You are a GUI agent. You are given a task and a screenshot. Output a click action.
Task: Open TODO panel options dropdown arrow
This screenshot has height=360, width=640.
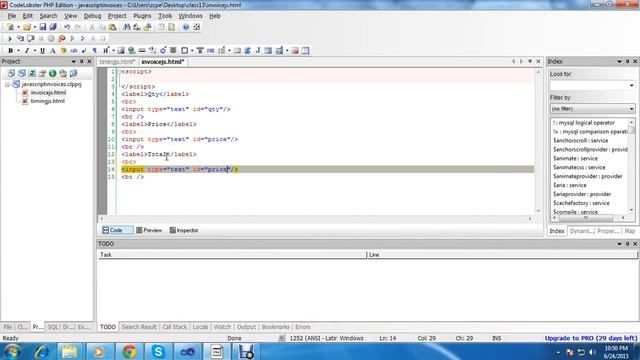point(619,244)
